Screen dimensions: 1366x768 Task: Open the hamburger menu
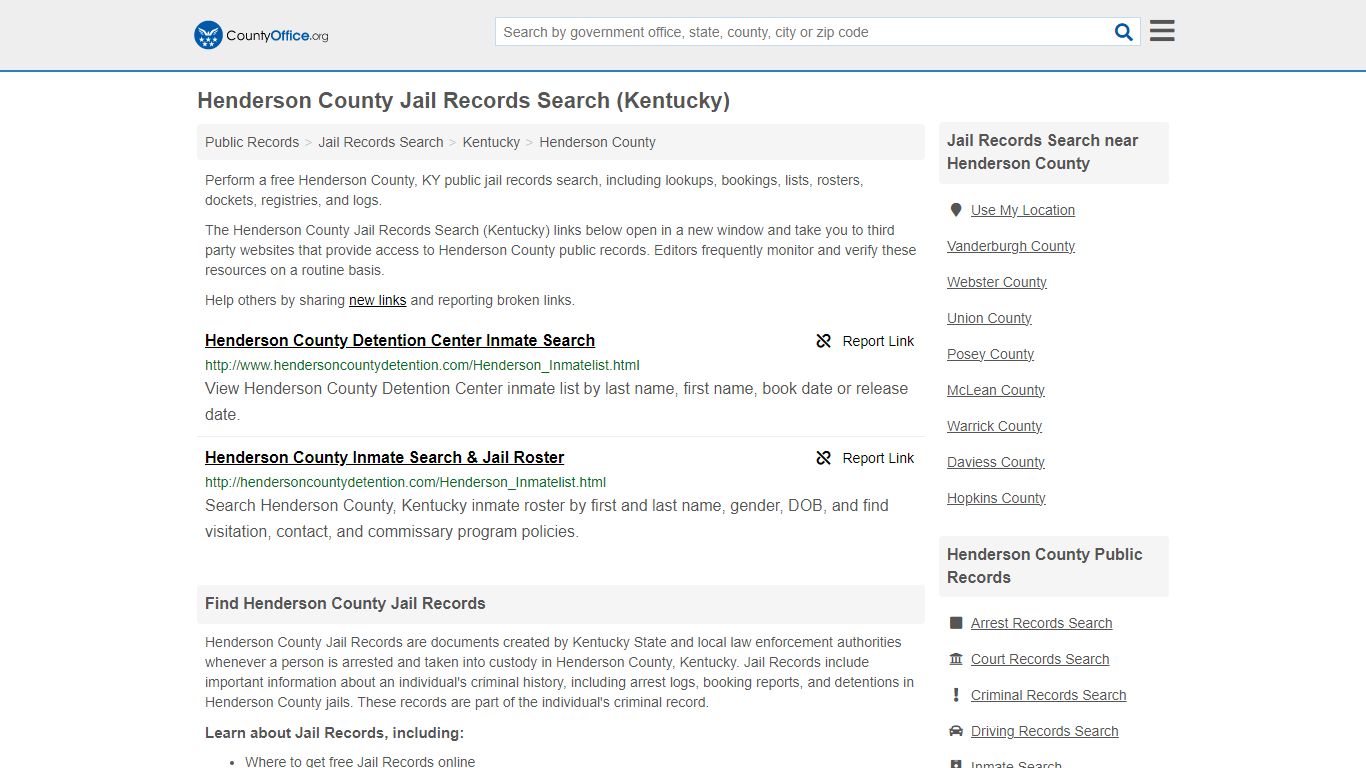tap(1162, 31)
